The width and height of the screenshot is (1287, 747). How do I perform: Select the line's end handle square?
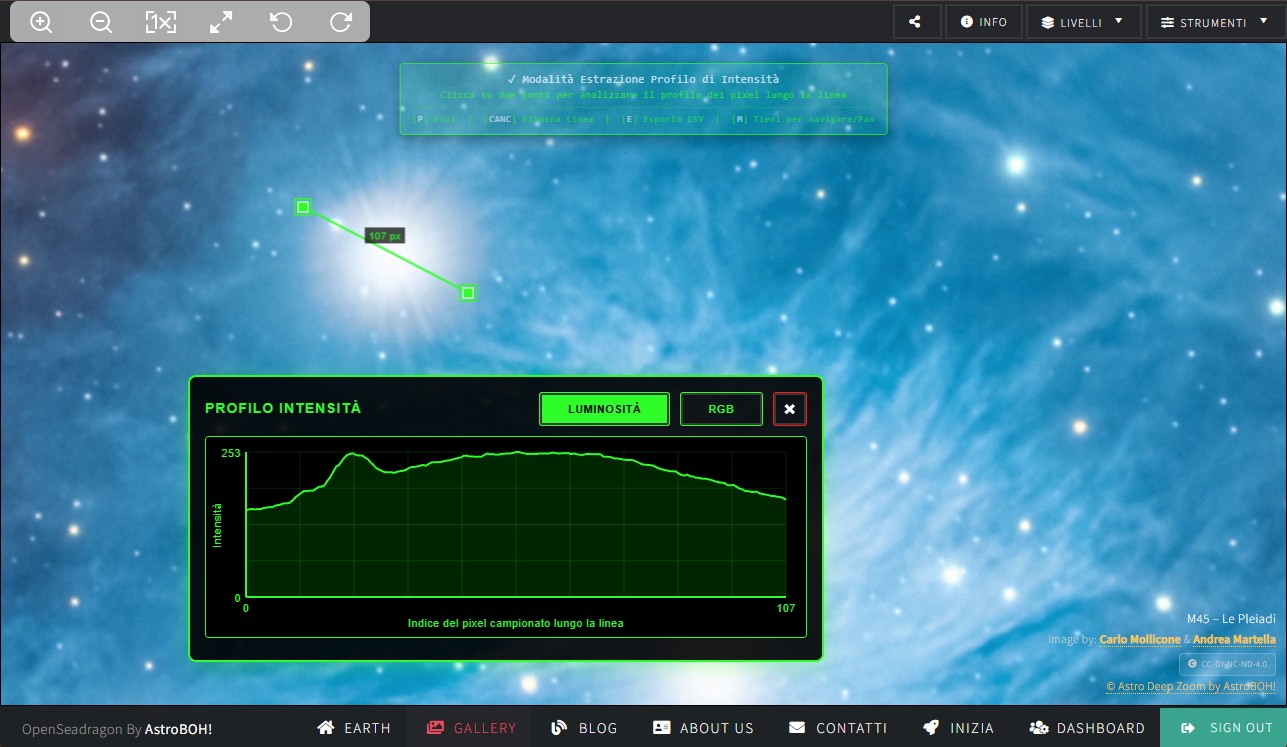[468, 293]
